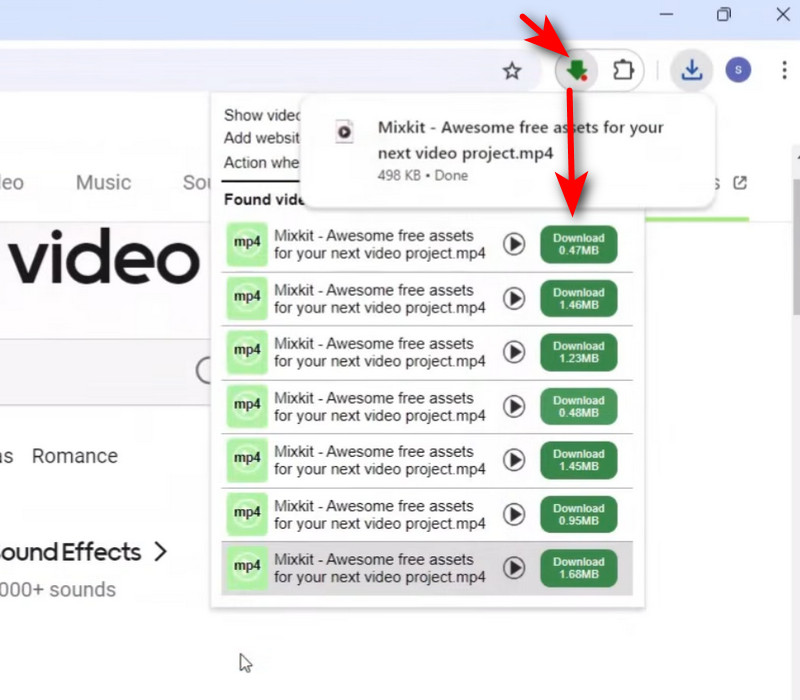Click the downloaded file's video icon
800x700 pixels.
[344, 131]
